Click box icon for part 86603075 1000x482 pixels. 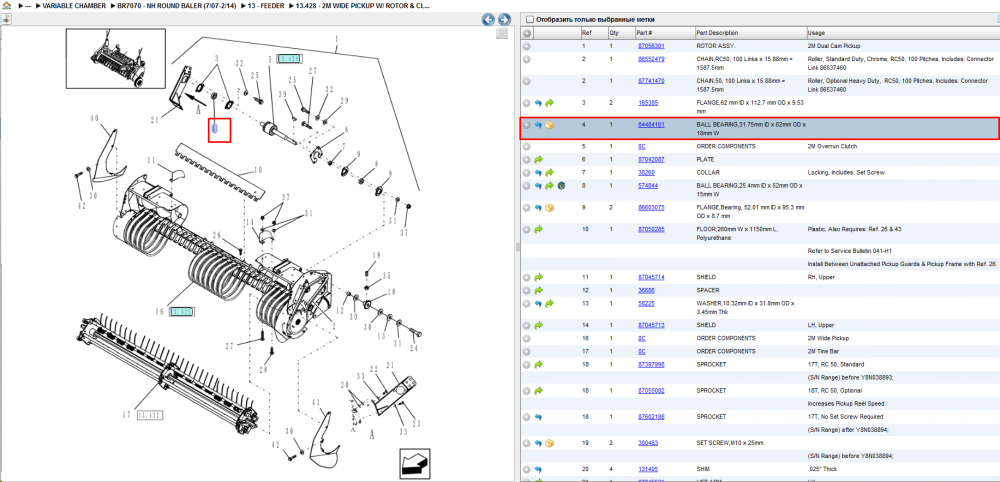[x=550, y=208]
